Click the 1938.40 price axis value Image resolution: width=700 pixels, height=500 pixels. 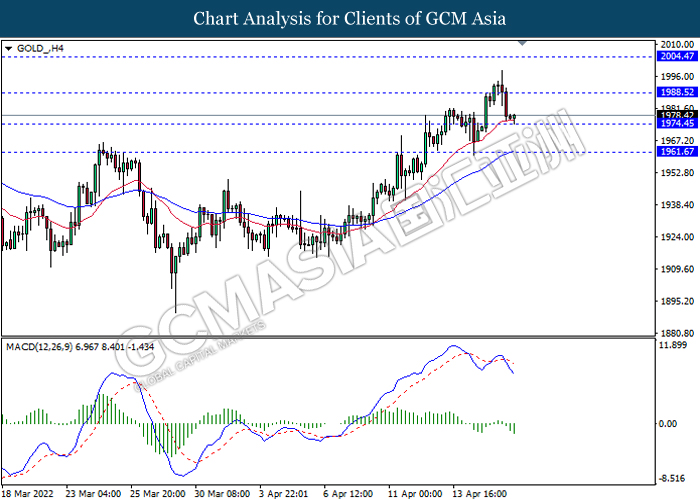(677, 204)
